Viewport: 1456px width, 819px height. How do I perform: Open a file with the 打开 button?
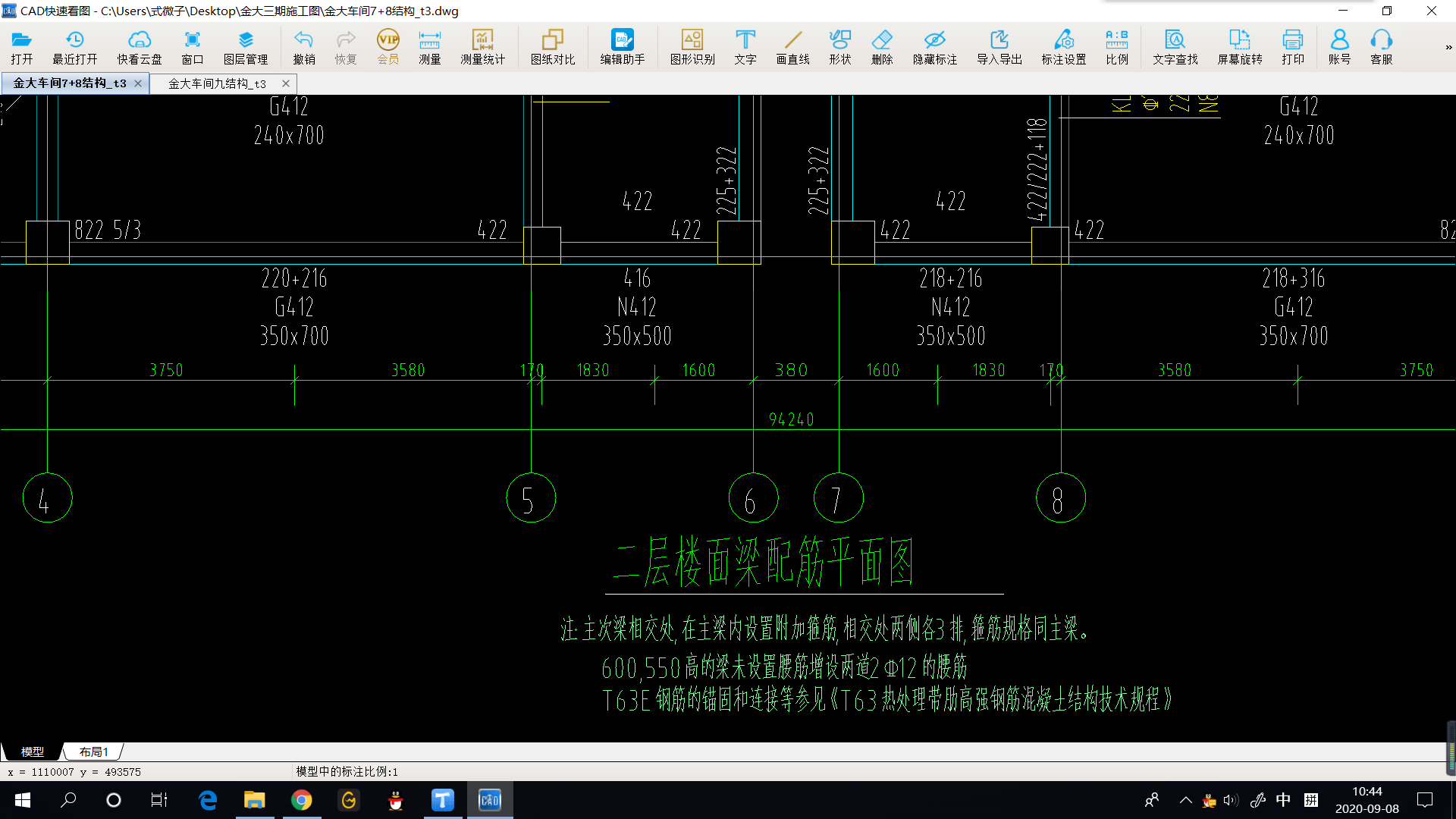point(21,45)
